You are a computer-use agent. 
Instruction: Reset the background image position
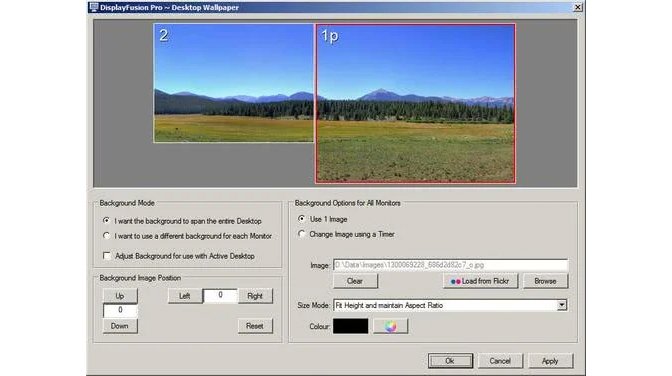click(x=255, y=326)
